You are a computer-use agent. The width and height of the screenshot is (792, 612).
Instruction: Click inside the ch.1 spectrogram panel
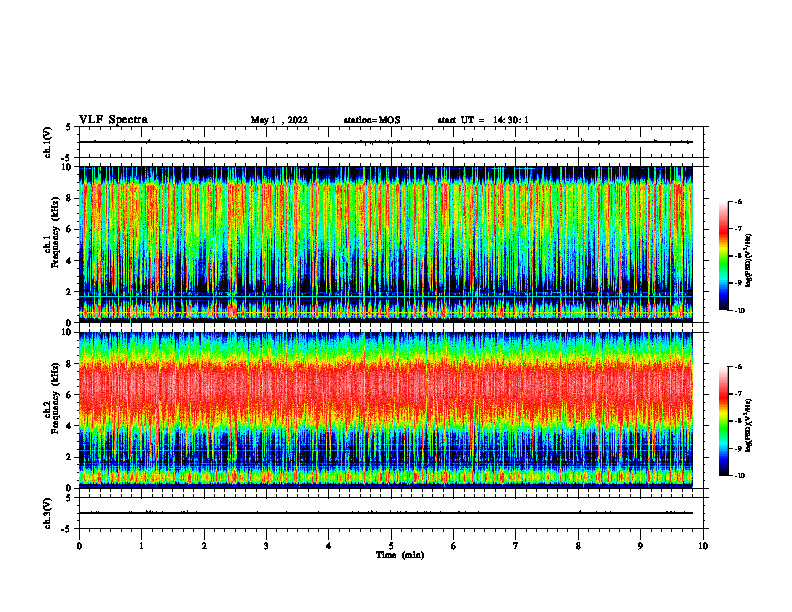pyautogui.click(x=385, y=244)
